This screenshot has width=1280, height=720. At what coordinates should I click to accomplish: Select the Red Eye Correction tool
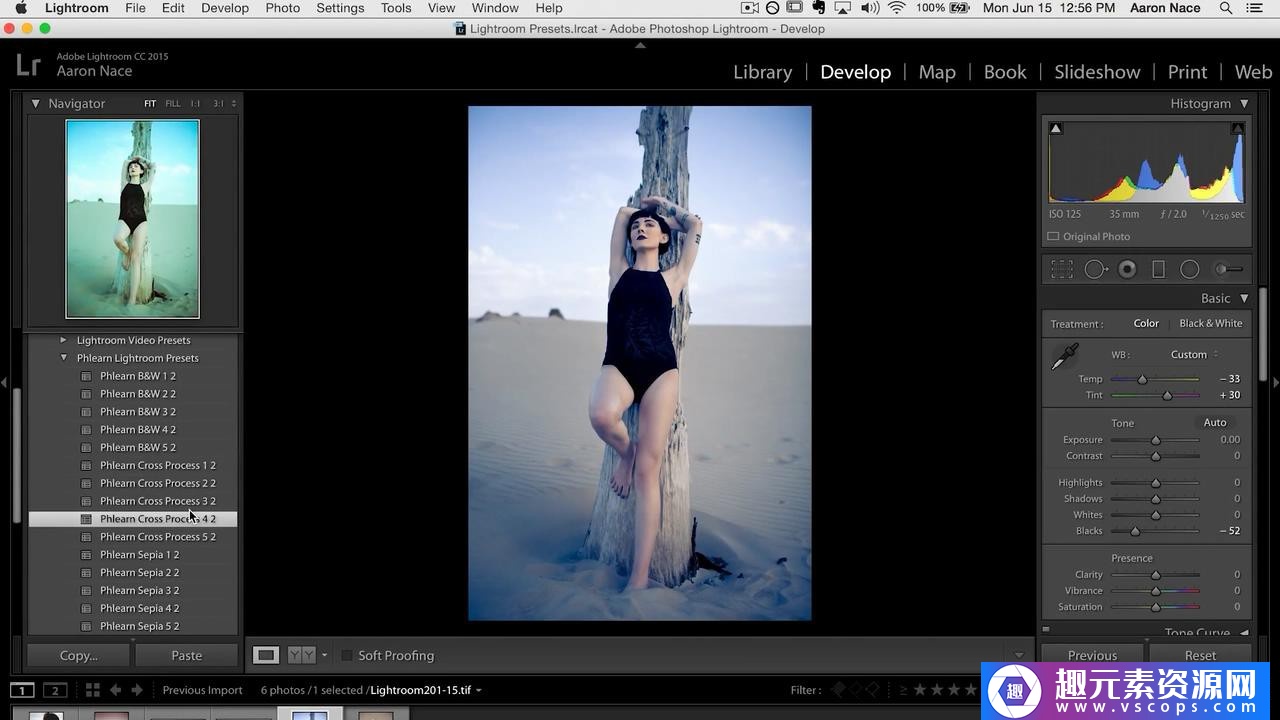[x=1127, y=269]
